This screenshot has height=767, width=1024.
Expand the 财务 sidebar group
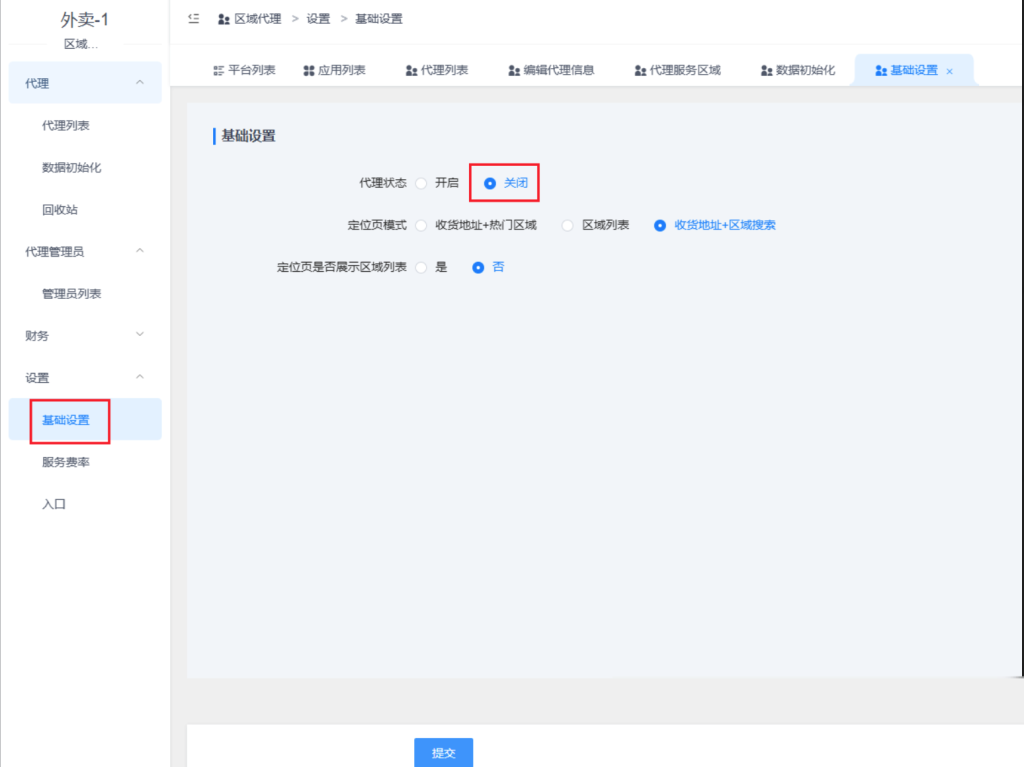tap(140, 334)
